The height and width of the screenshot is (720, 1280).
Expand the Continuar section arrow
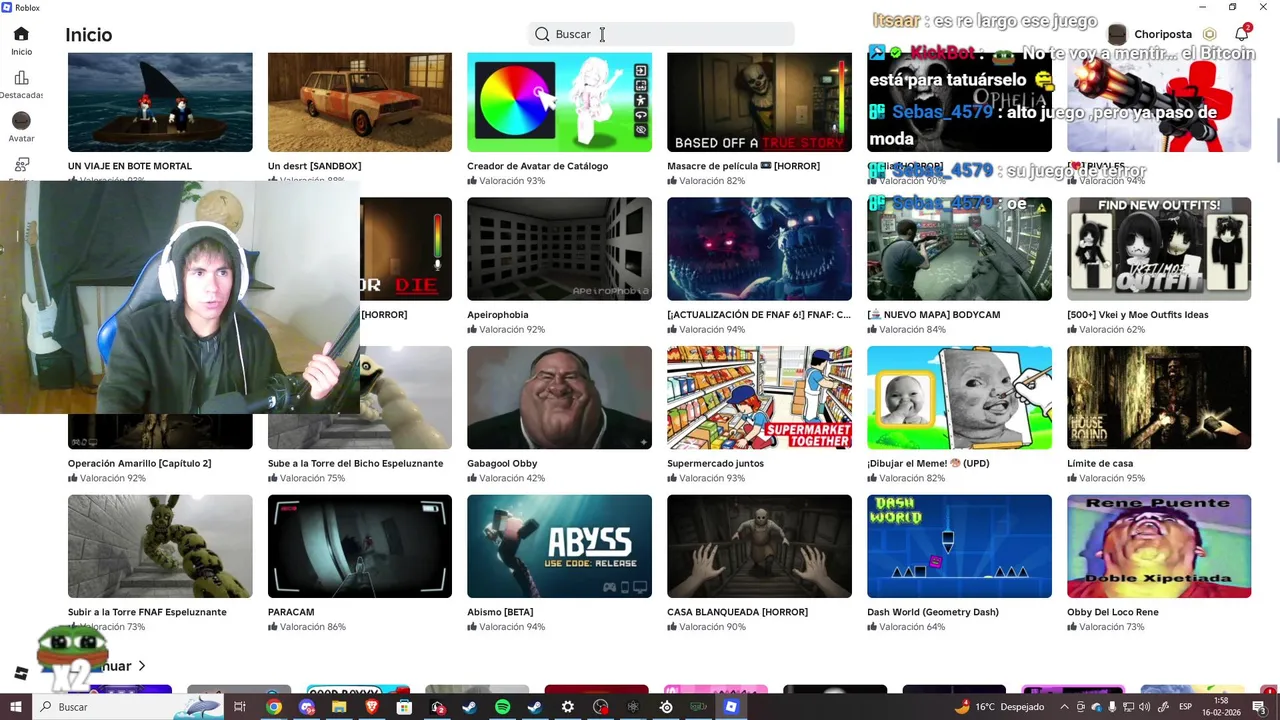pos(142,666)
